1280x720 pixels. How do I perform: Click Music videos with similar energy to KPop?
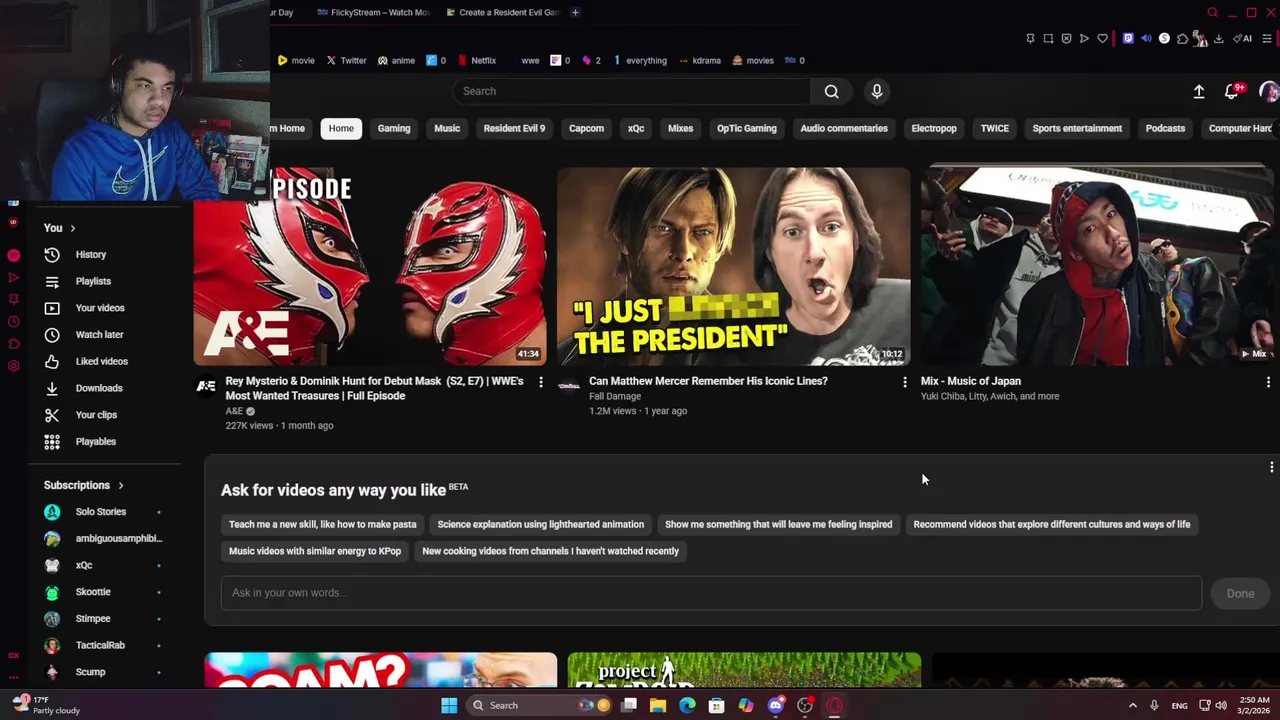315,551
